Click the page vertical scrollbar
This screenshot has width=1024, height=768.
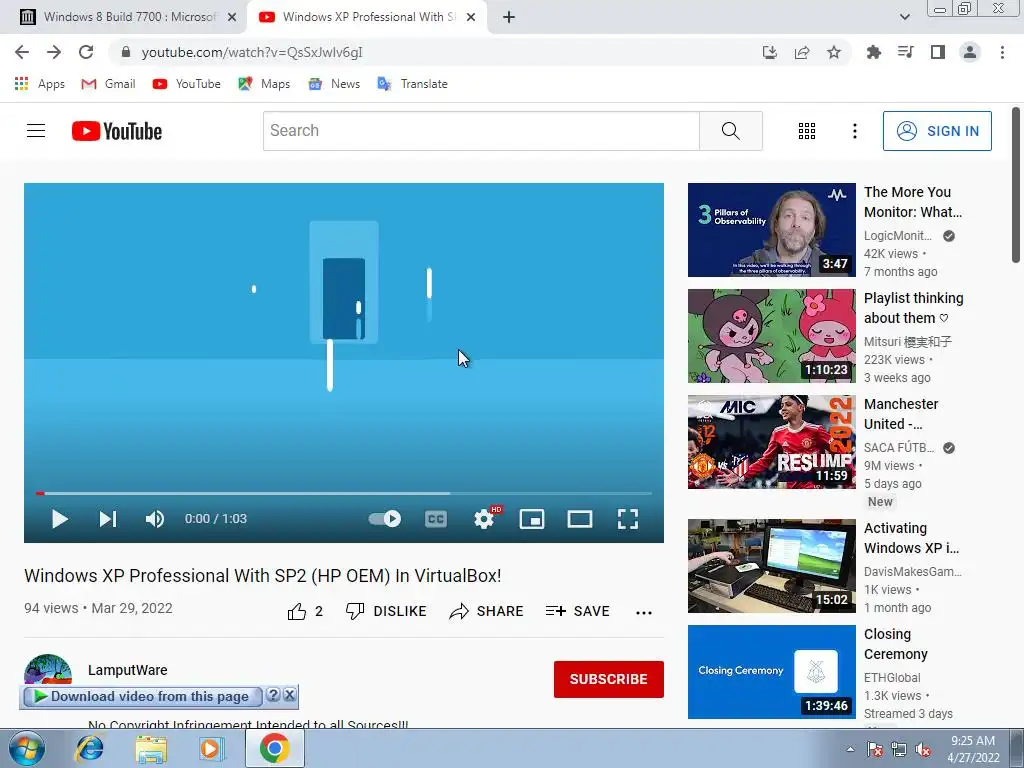pos(1016,185)
